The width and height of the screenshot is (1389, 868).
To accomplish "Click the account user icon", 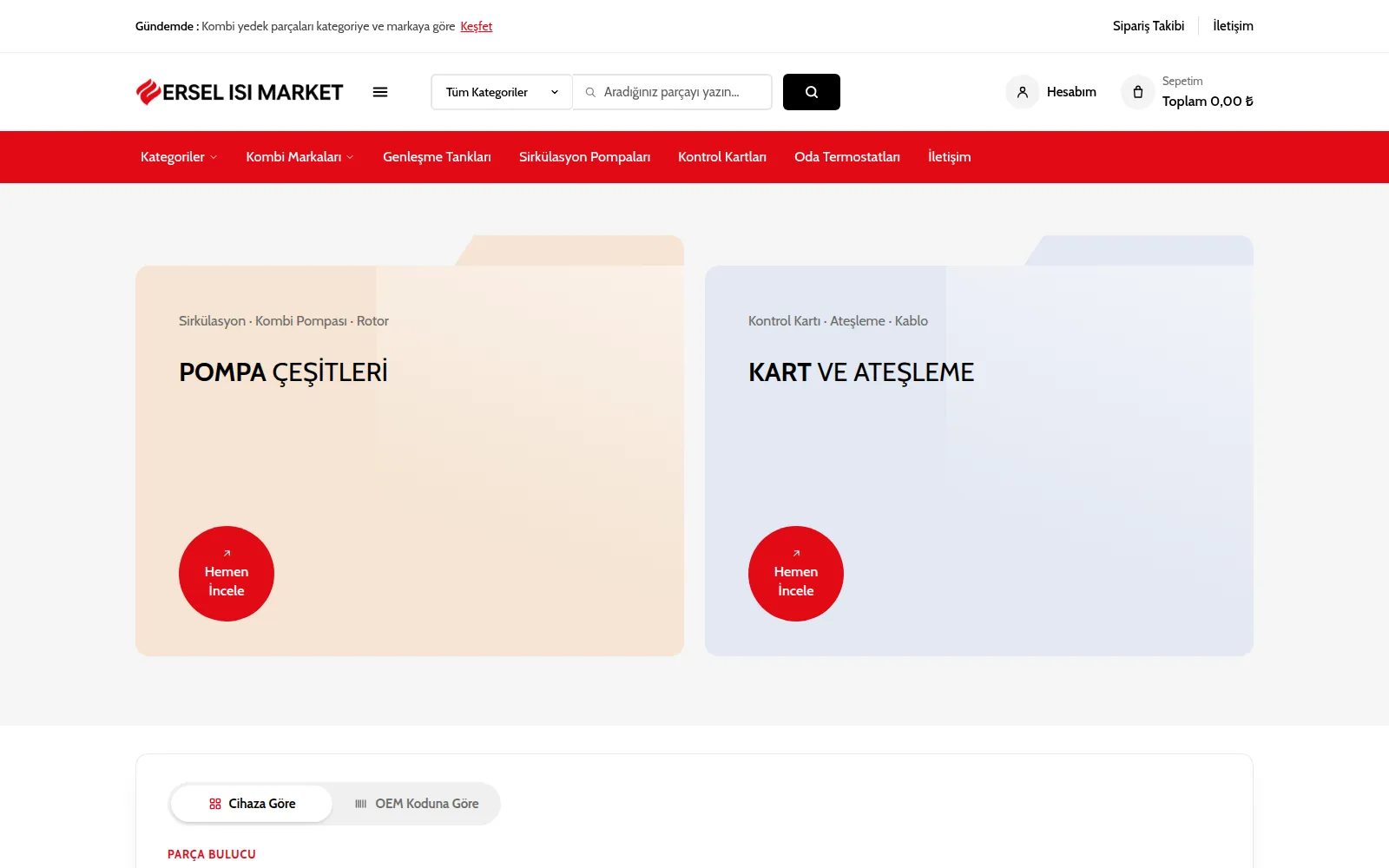I will 1023,92.
